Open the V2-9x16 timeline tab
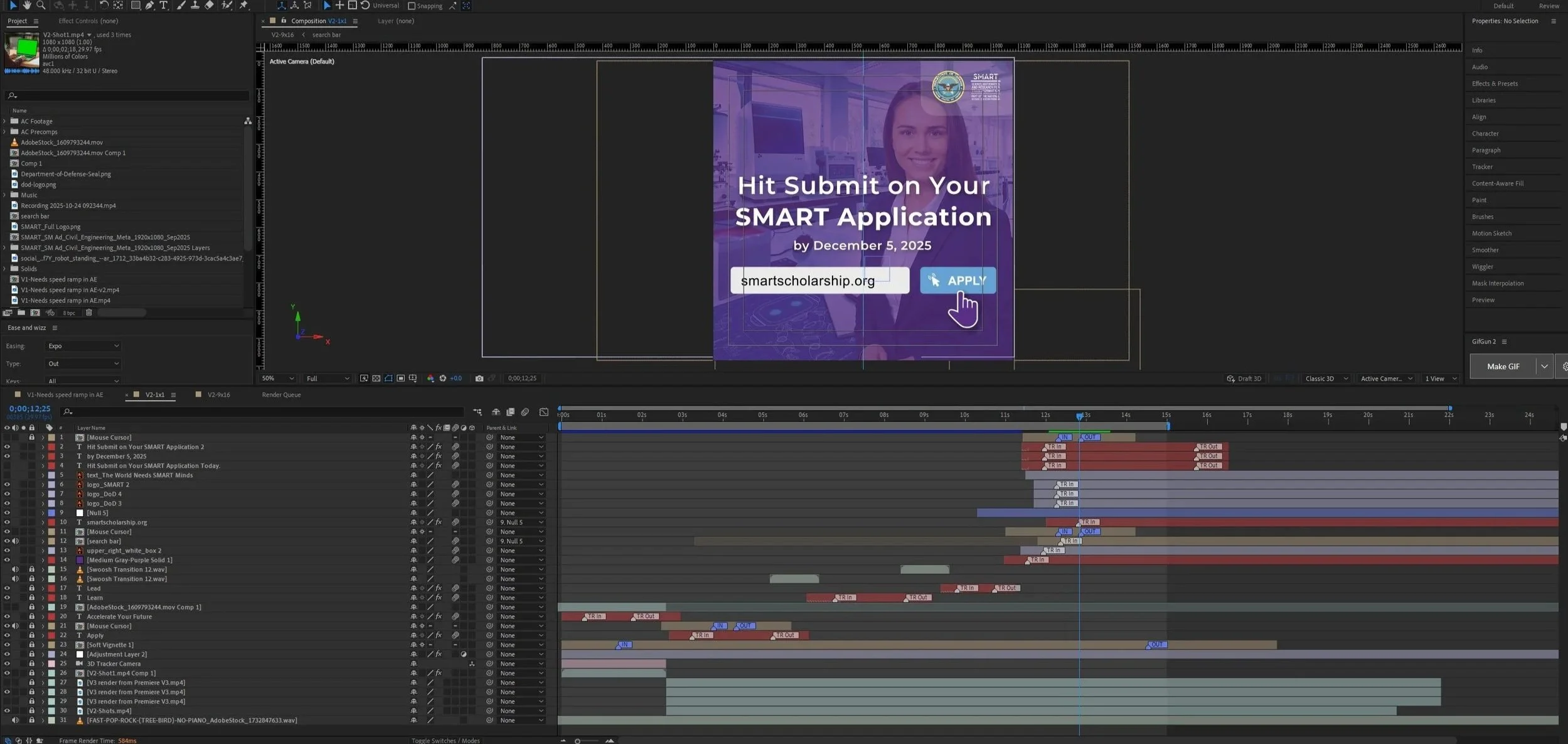1568x744 pixels. pos(218,395)
